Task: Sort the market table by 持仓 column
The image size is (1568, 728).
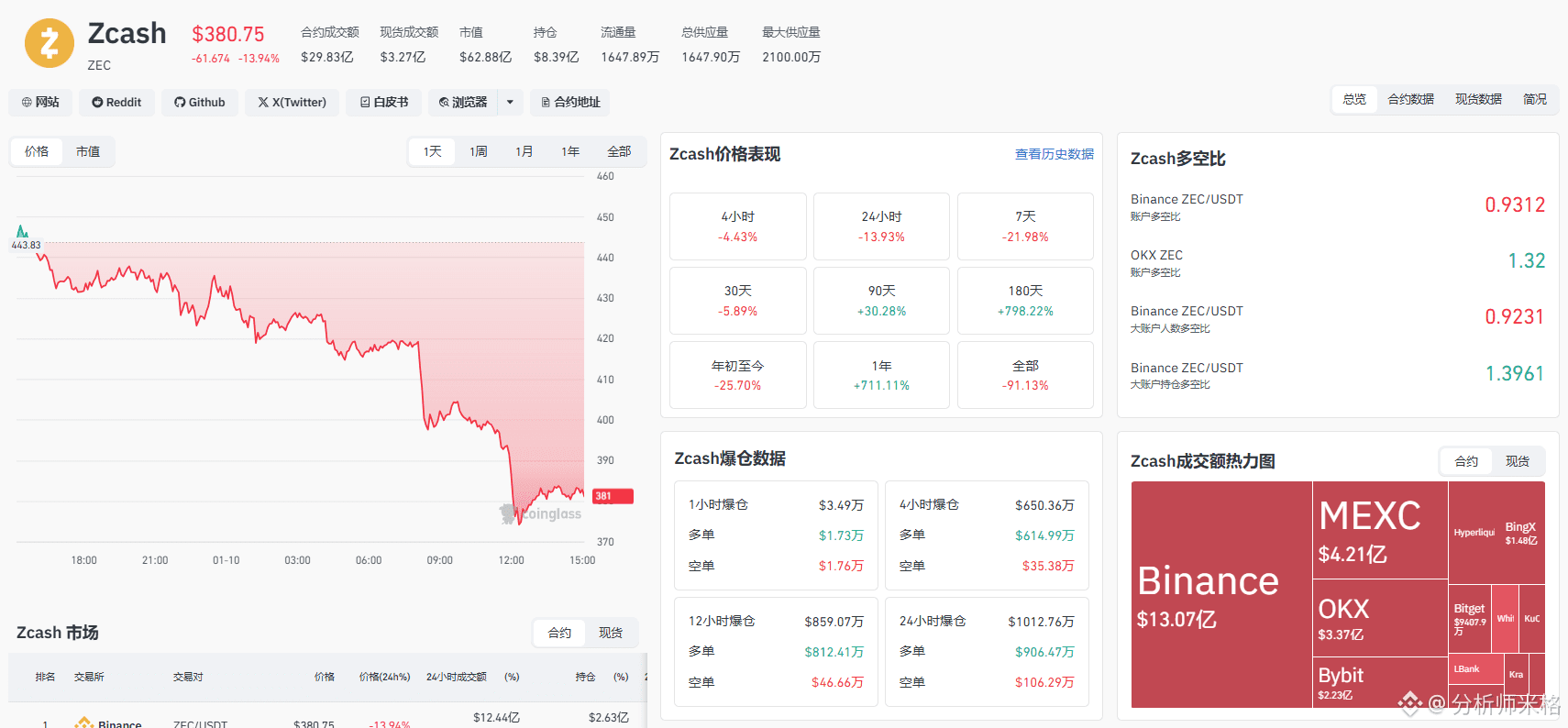Action: click(x=585, y=677)
